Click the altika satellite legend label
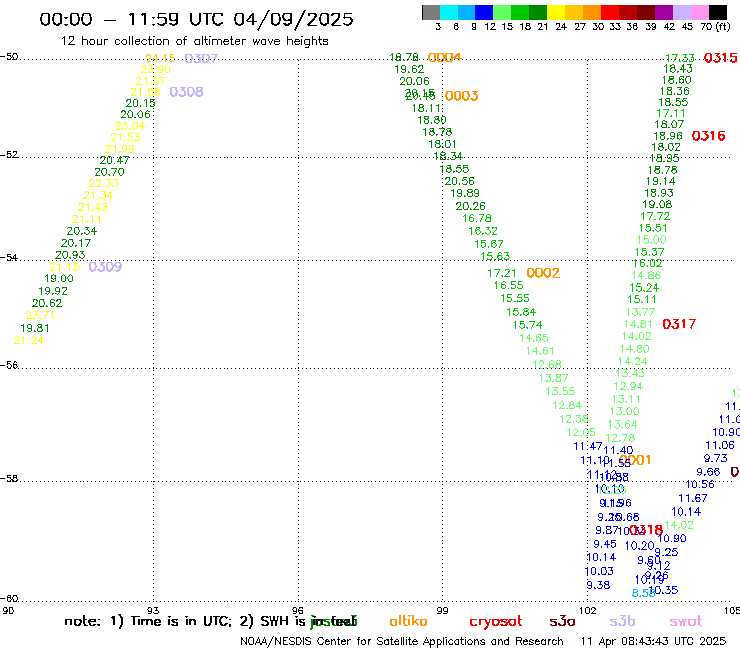The image size is (740, 650). [x=408, y=621]
